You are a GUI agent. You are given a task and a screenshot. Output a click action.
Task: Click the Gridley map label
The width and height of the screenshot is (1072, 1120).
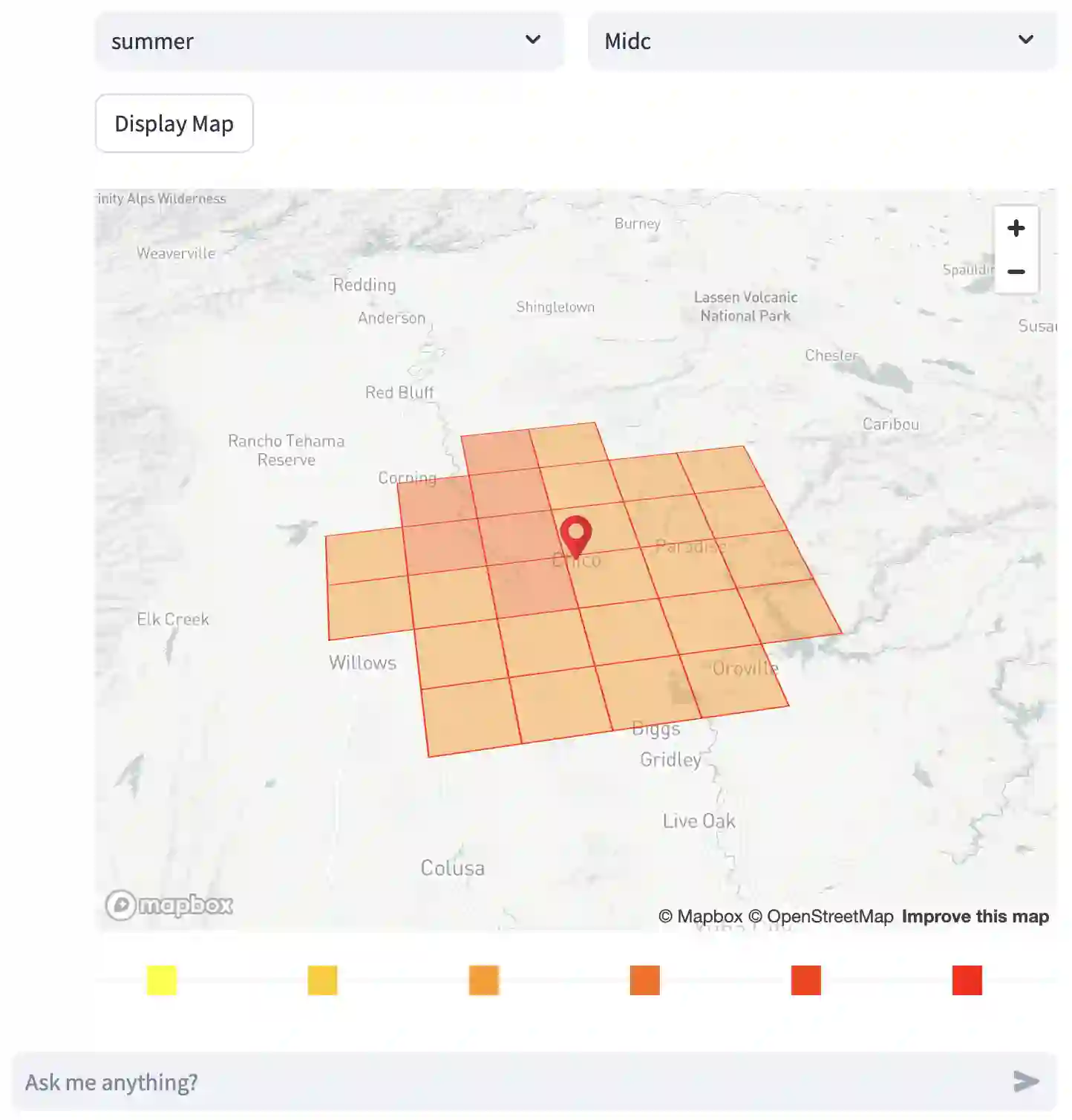(671, 760)
